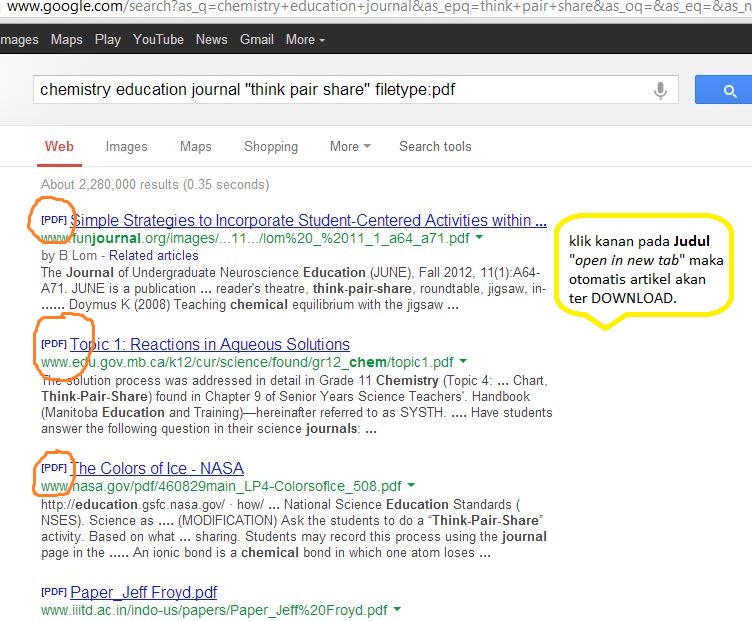Open the arrow next to funjournal.org URL
This screenshot has height=621, width=752.
479,237
